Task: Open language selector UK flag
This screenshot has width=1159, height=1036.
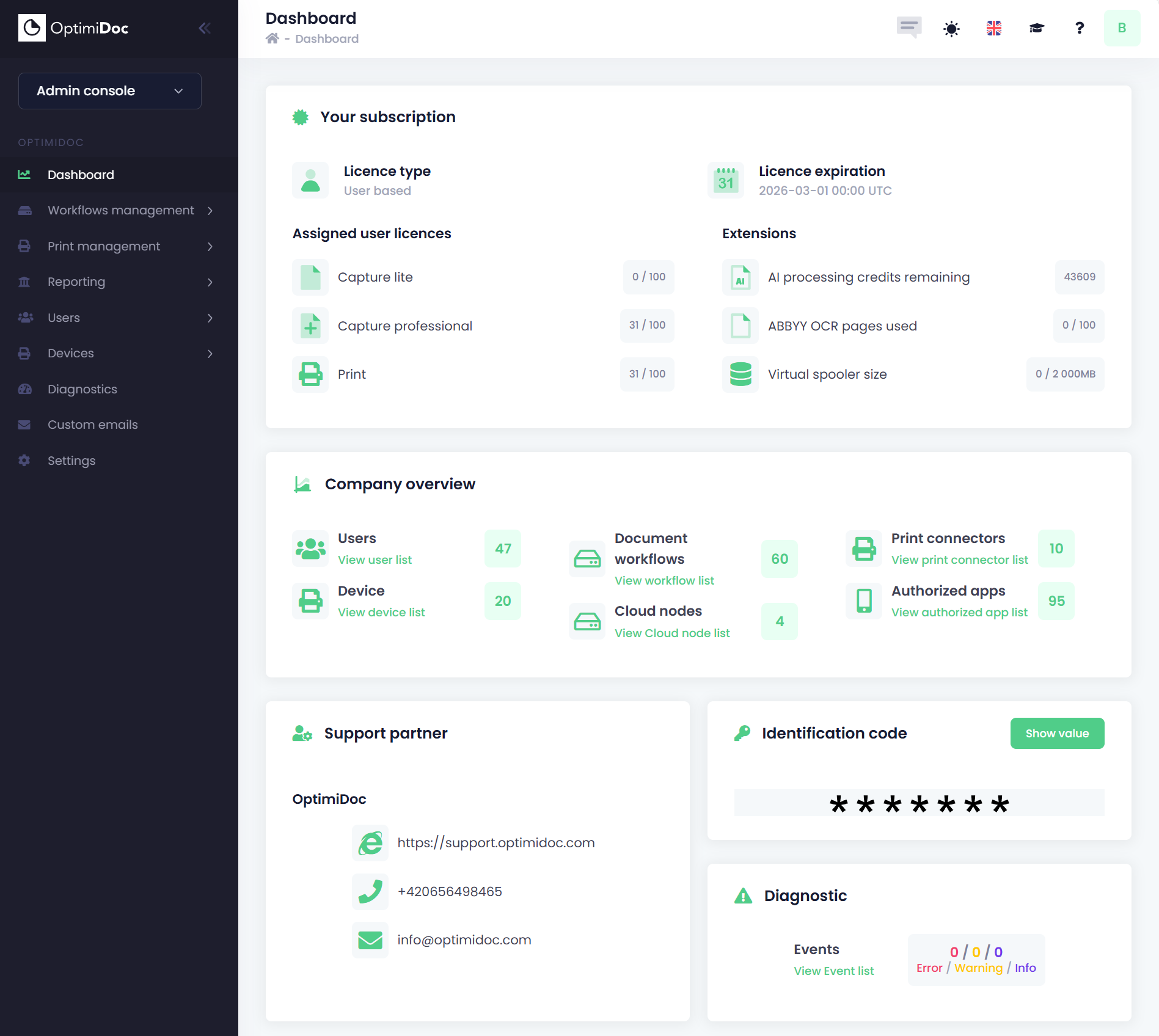Action: [x=994, y=28]
